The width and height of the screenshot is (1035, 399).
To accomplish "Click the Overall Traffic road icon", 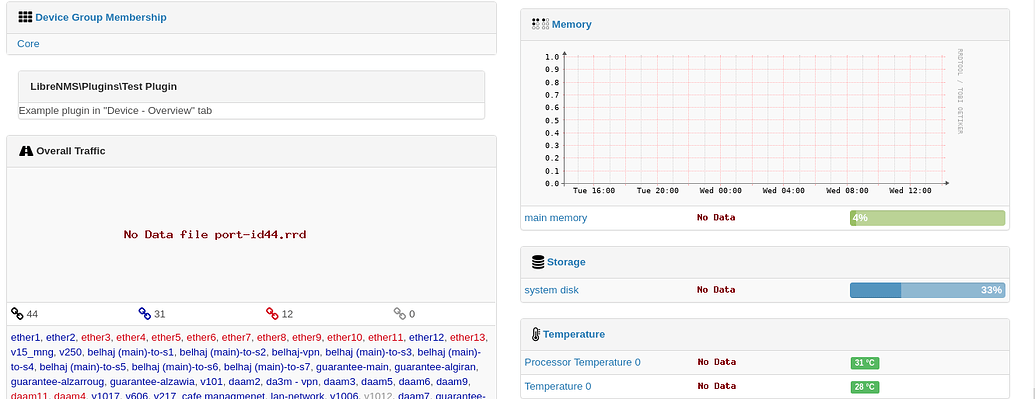I will (26, 151).
